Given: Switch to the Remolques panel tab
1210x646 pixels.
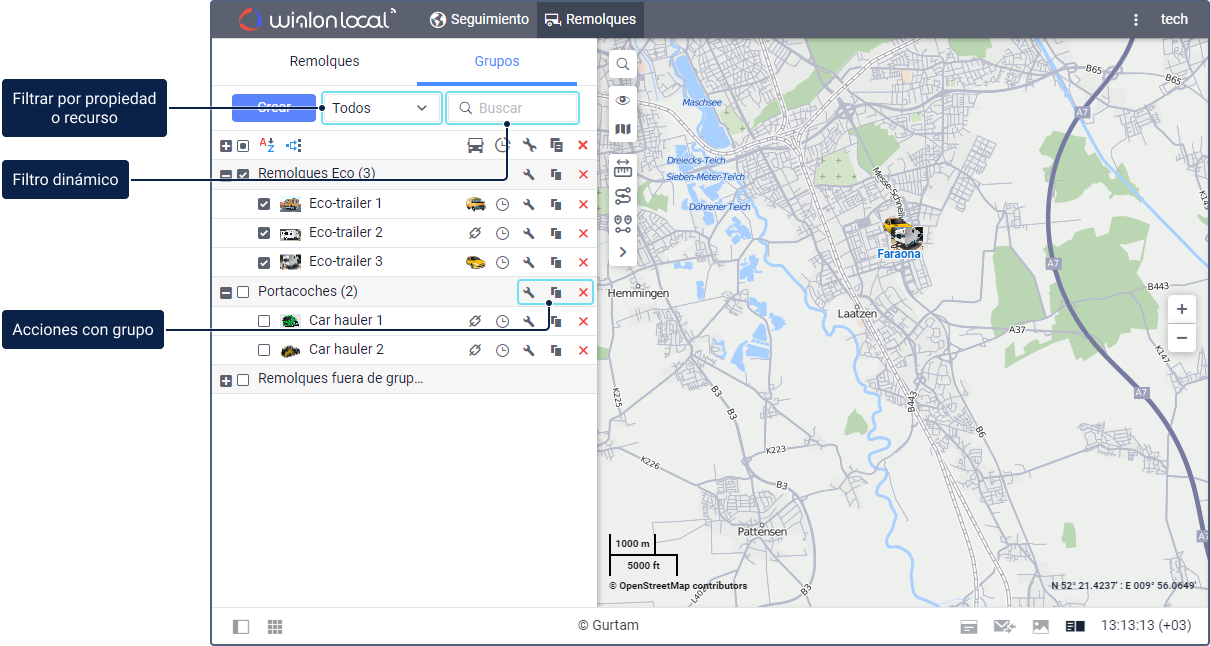Looking at the screenshot, I should [x=324, y=61].
